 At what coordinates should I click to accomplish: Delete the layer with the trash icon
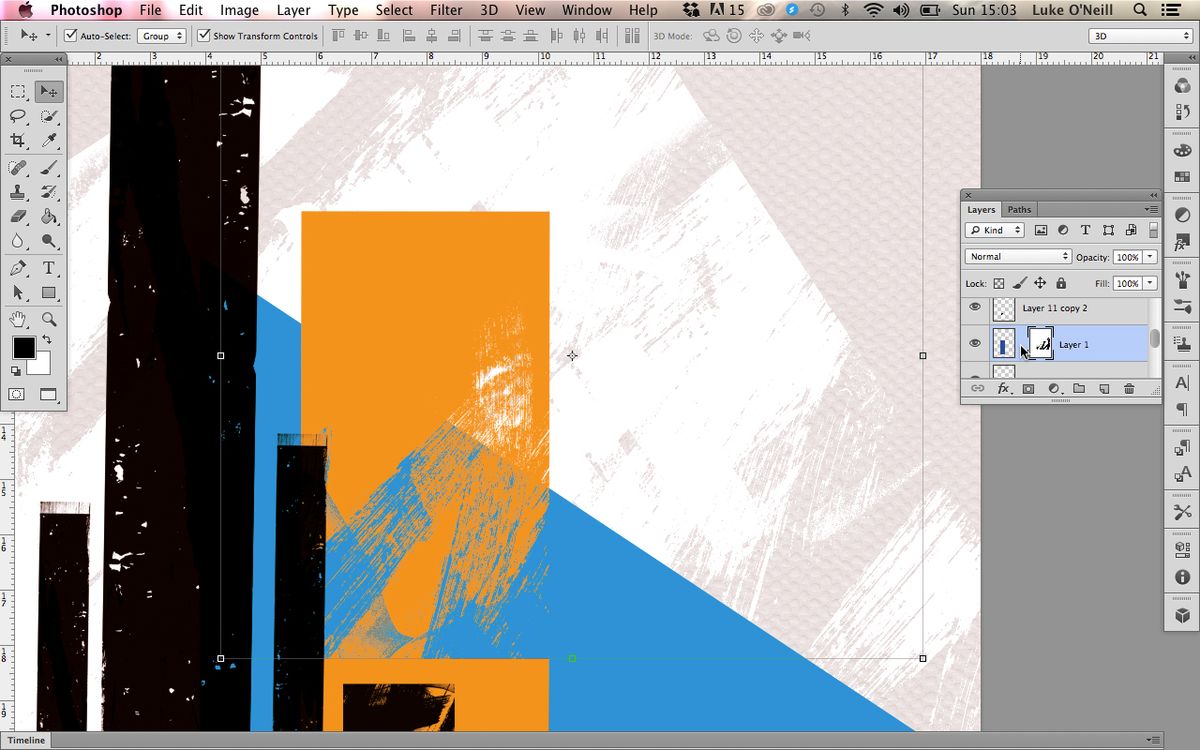tap(1129, 388)
